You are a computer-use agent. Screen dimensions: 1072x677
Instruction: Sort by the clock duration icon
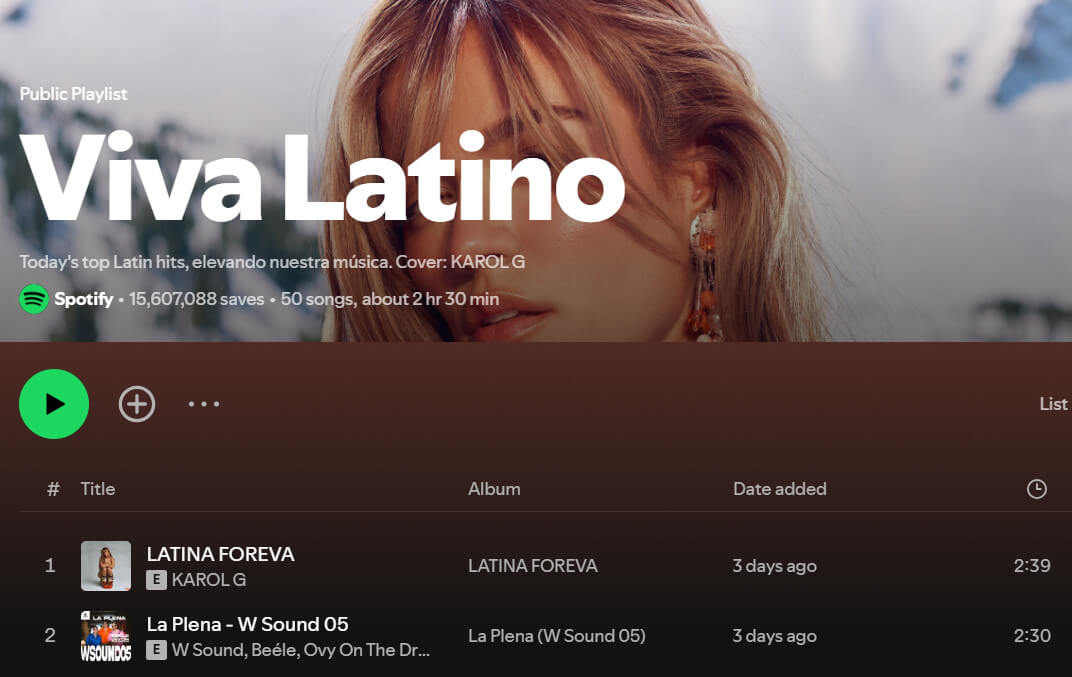(1037, 489)
